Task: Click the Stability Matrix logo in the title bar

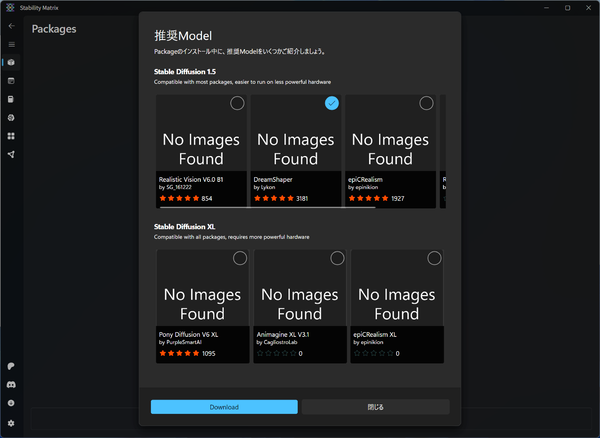Action: click(10, 8)
